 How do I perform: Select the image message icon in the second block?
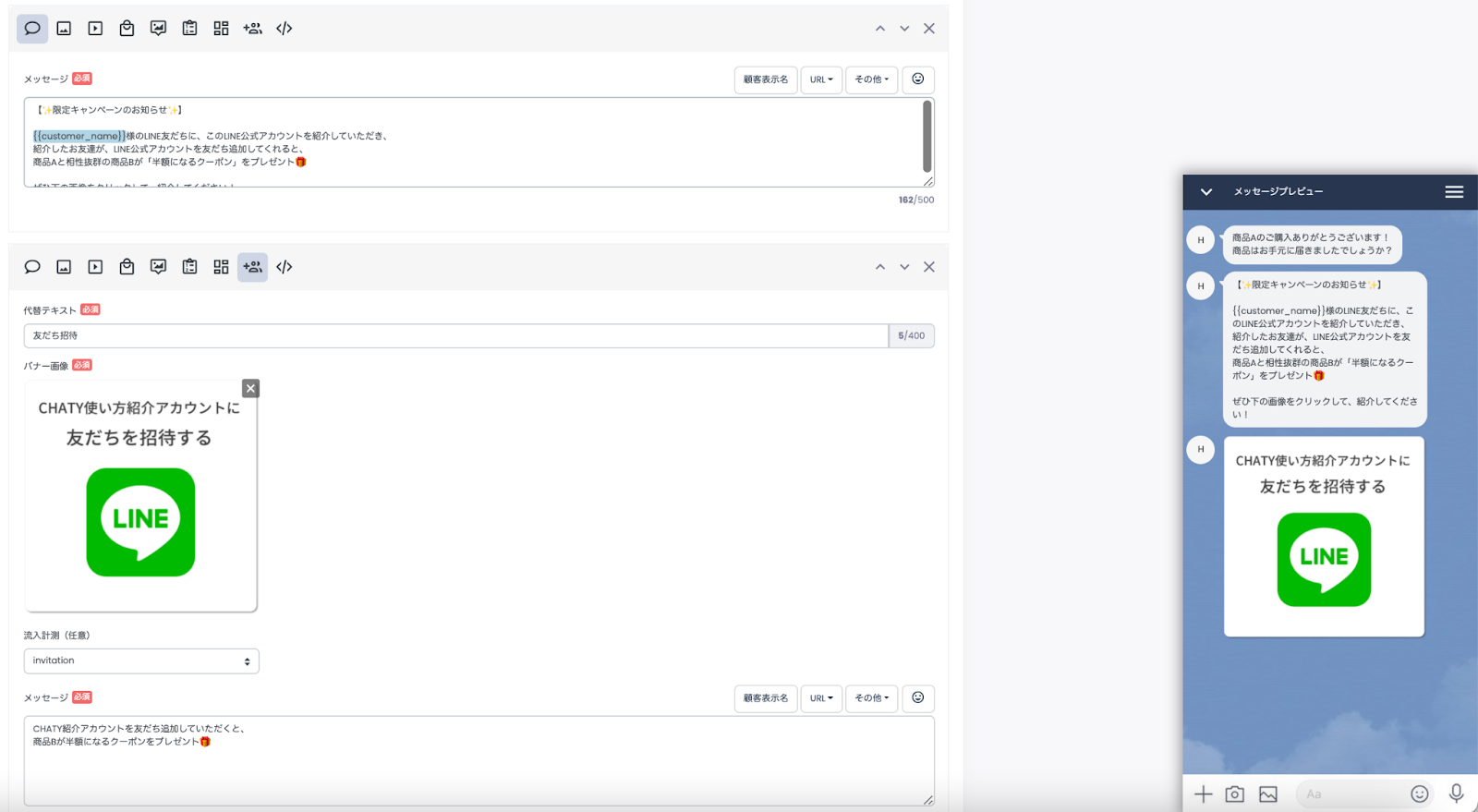(x=64, y=267)
